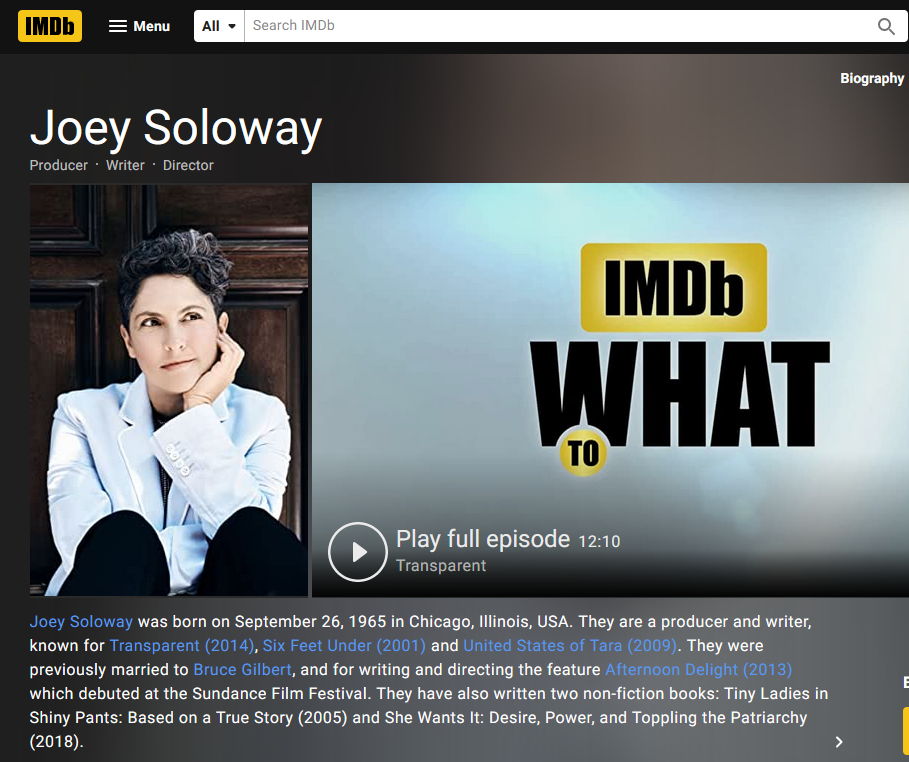Open Joey Soloway's portrait photo

169,390
